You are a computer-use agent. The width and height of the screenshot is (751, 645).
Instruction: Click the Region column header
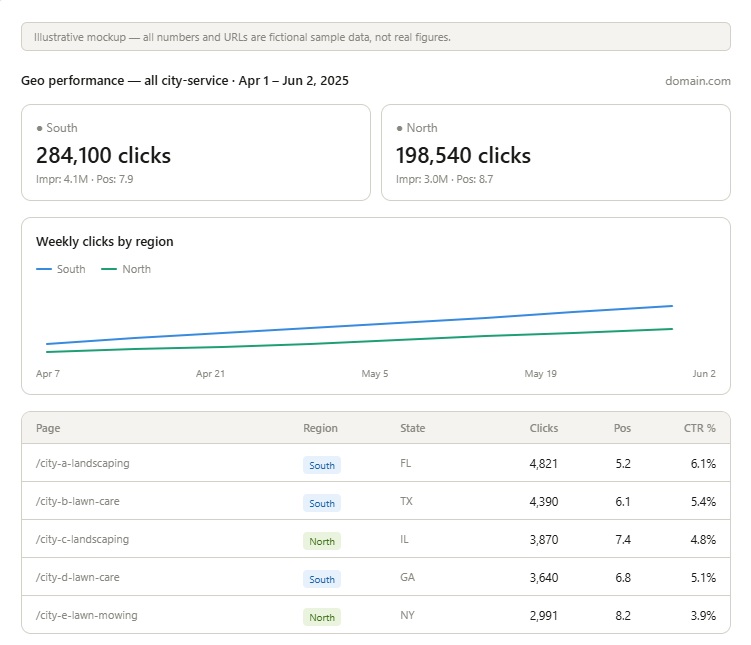click(320, 428)
